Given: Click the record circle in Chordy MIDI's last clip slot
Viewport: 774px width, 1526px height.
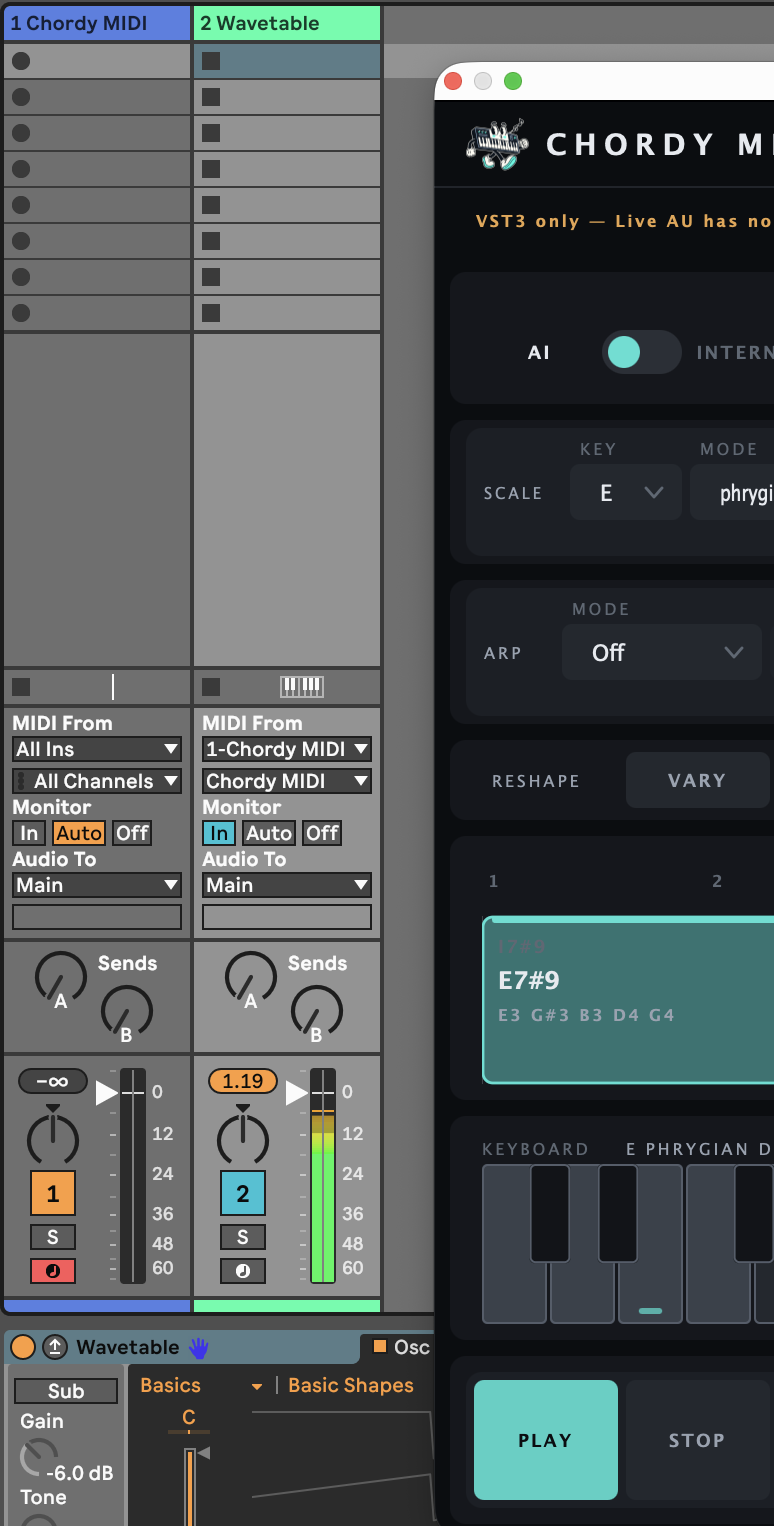Looking at the screenshot, I should (21, 313).
